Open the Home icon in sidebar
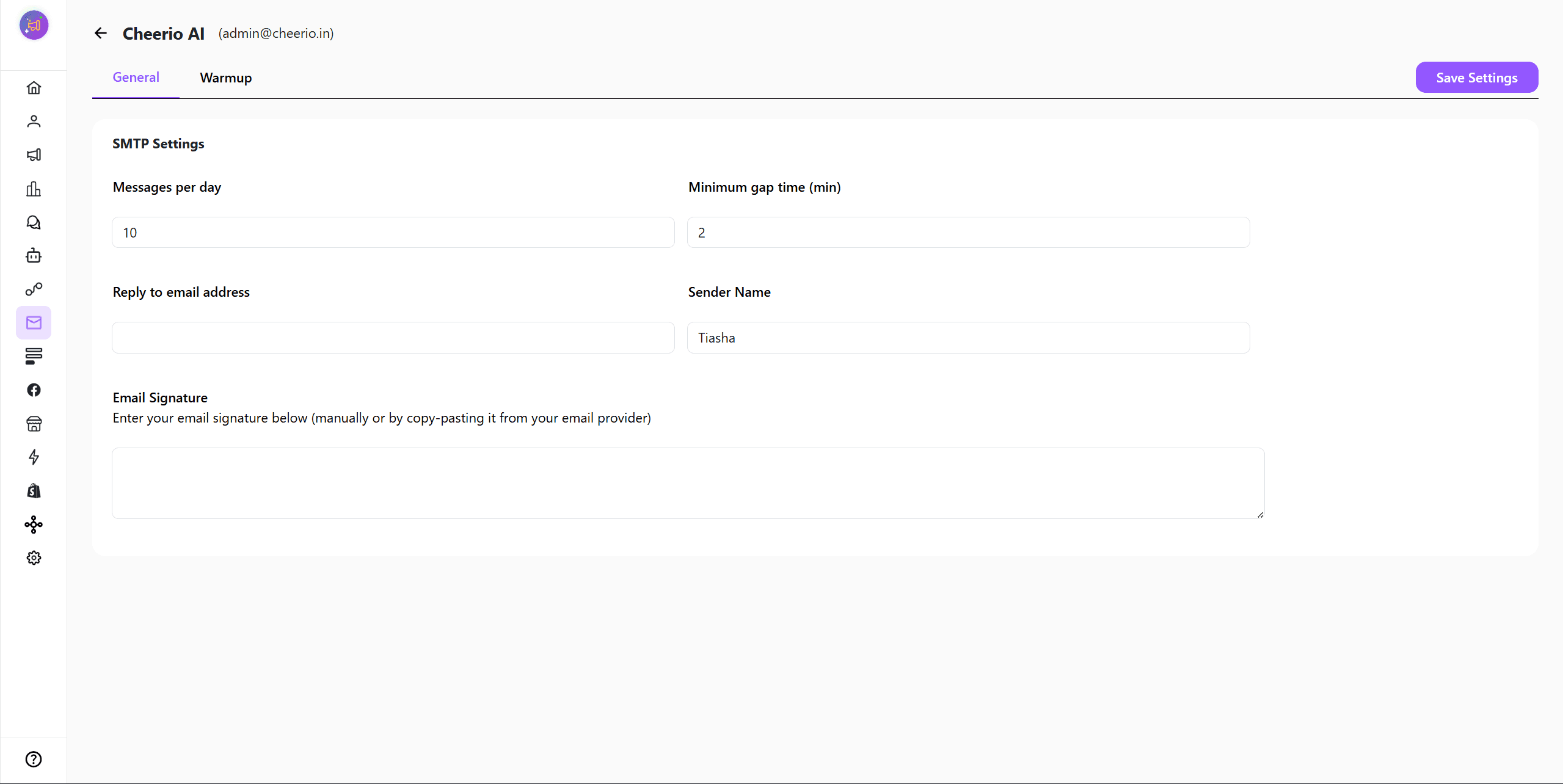 click(x=34, y=88)
